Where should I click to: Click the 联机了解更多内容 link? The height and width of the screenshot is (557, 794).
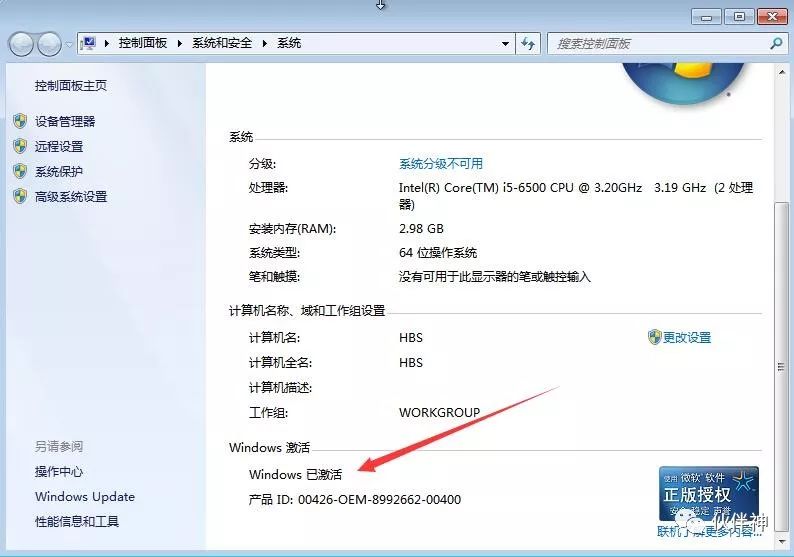tap(711, 532)
